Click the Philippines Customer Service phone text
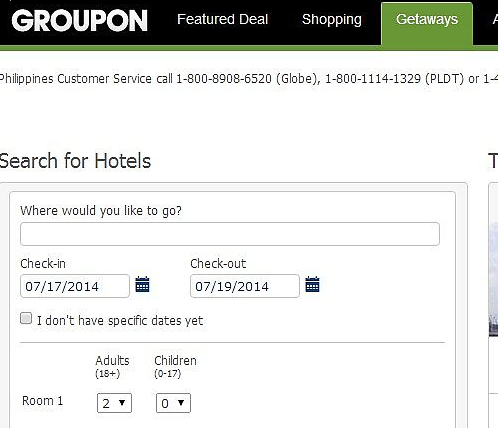499x428 pixels. click(x=249, y=79)
